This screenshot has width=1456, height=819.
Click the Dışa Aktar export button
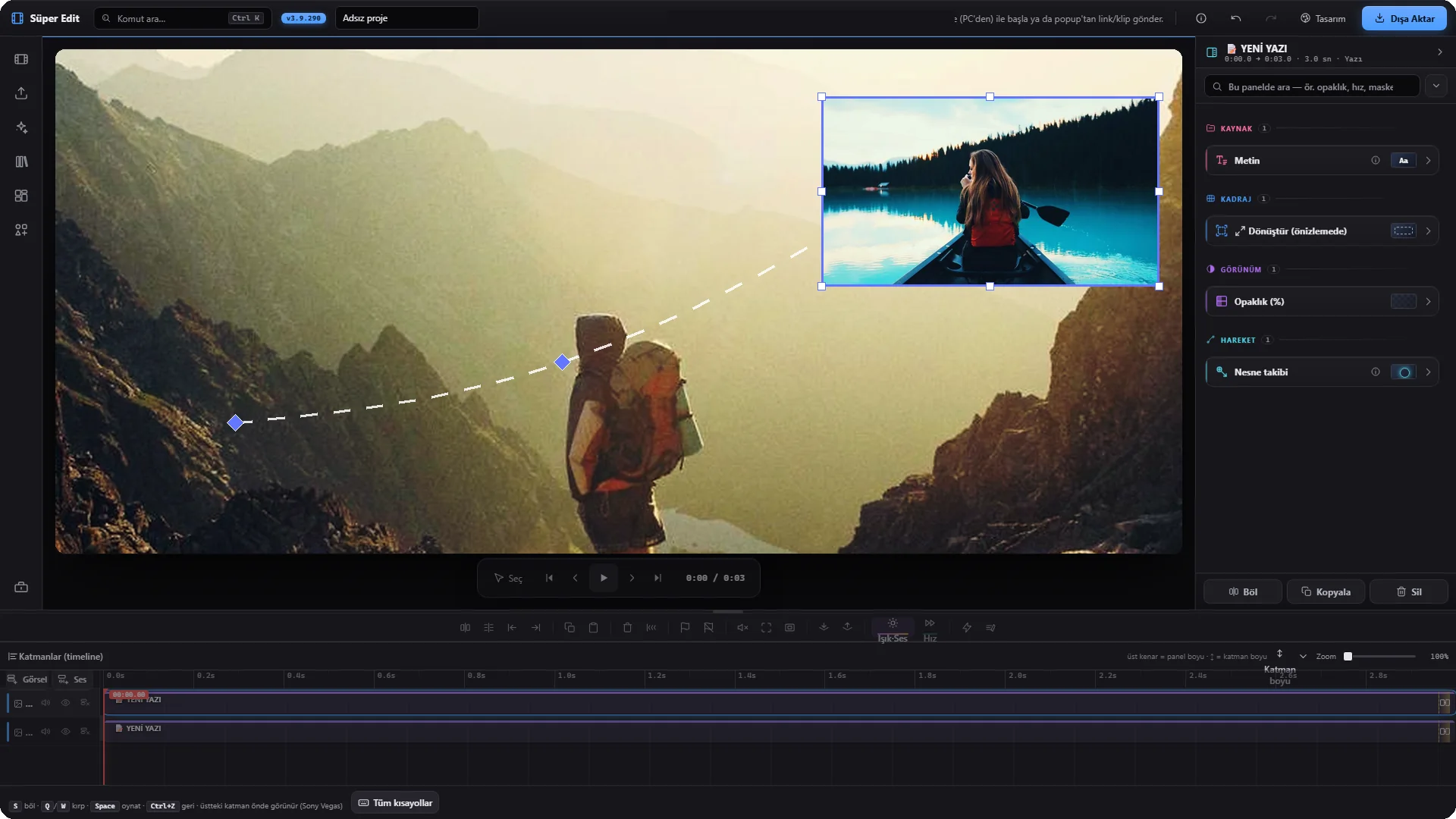tap(1404, 18)
